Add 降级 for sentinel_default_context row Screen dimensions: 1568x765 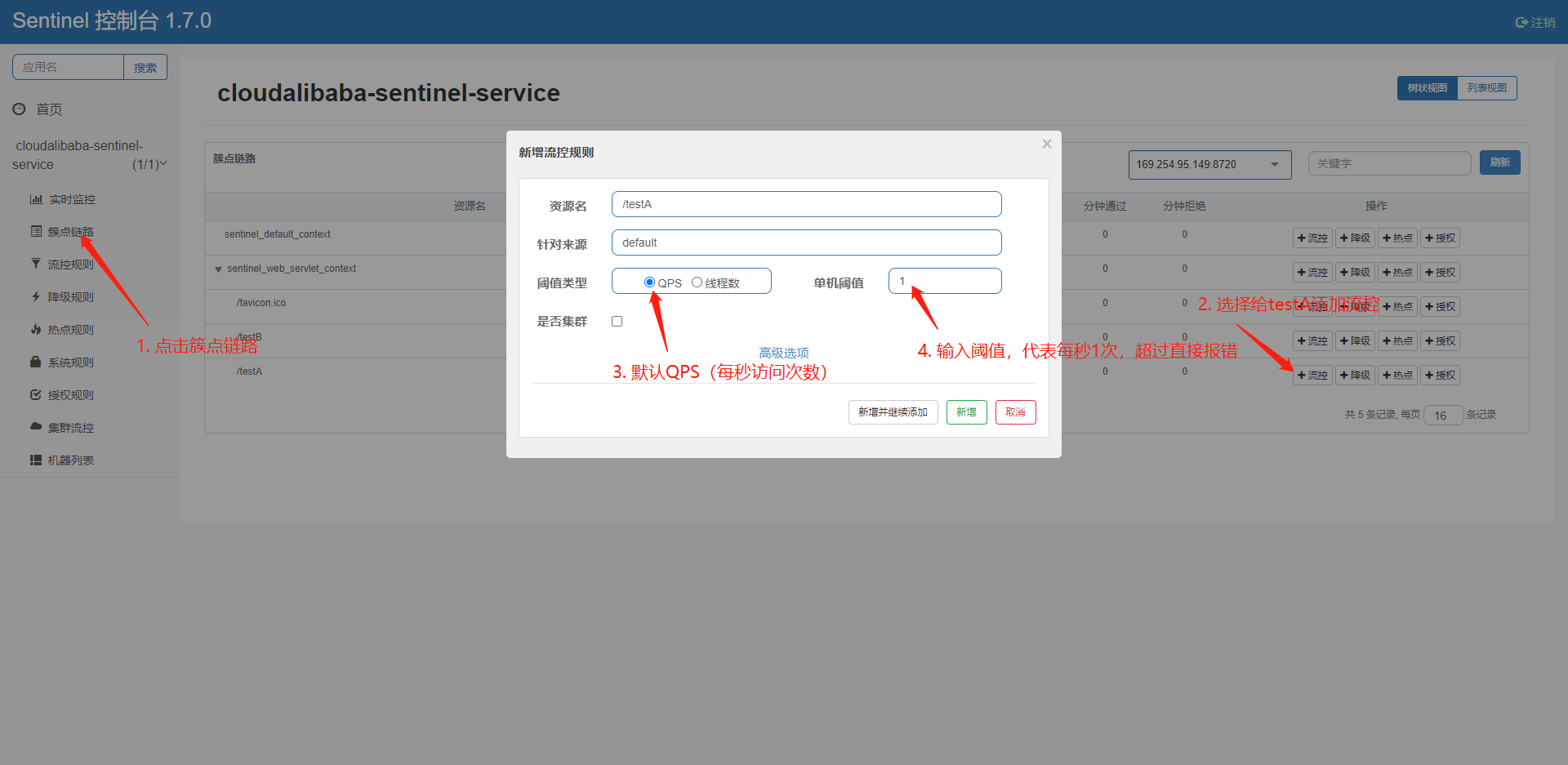click(x=1355, y=238)
